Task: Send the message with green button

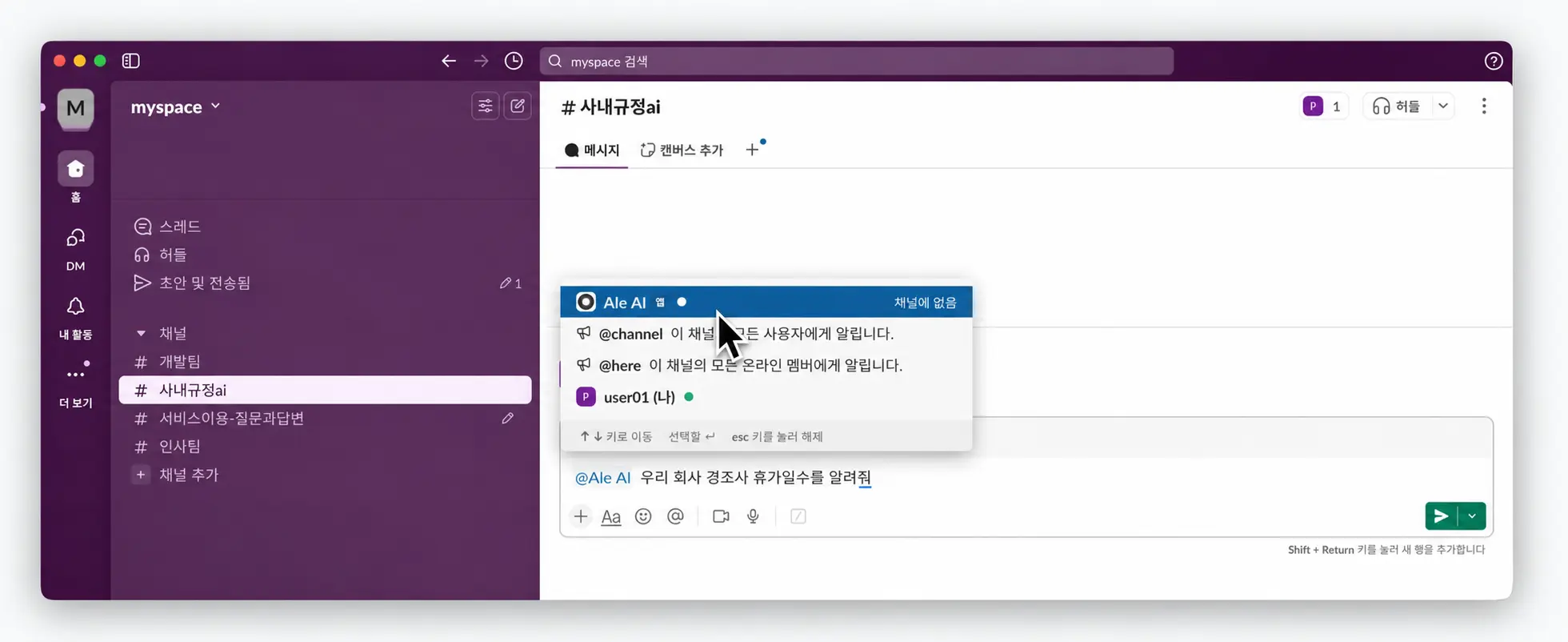Action: (x=1441, y=516)
